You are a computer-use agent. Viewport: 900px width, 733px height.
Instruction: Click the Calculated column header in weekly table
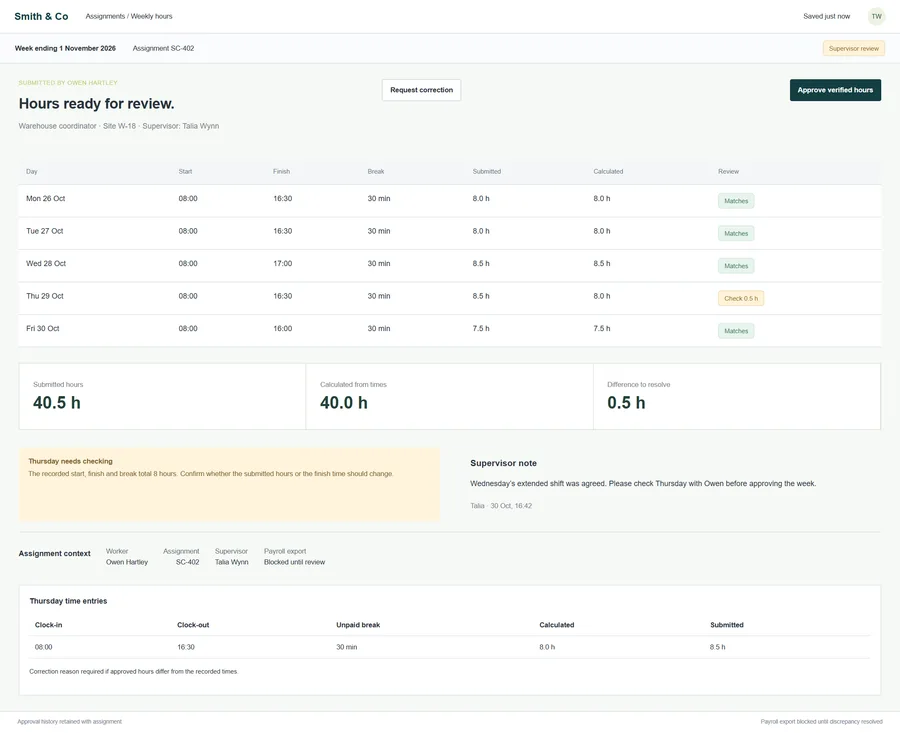(608, 172)
